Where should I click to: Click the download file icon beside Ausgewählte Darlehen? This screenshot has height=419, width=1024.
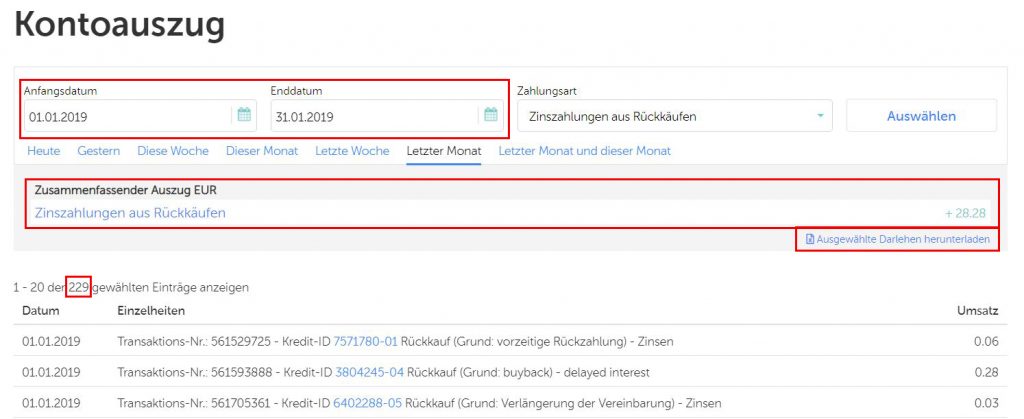[810, 241]
